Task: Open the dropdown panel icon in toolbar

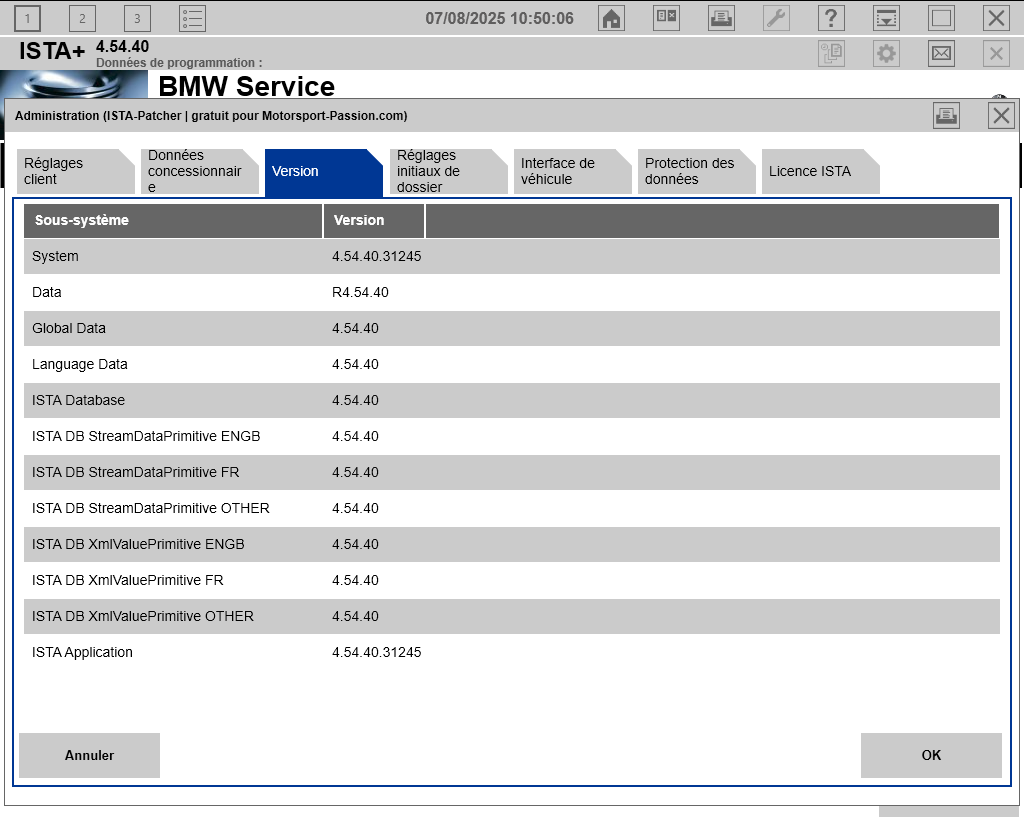Action: 886,18
